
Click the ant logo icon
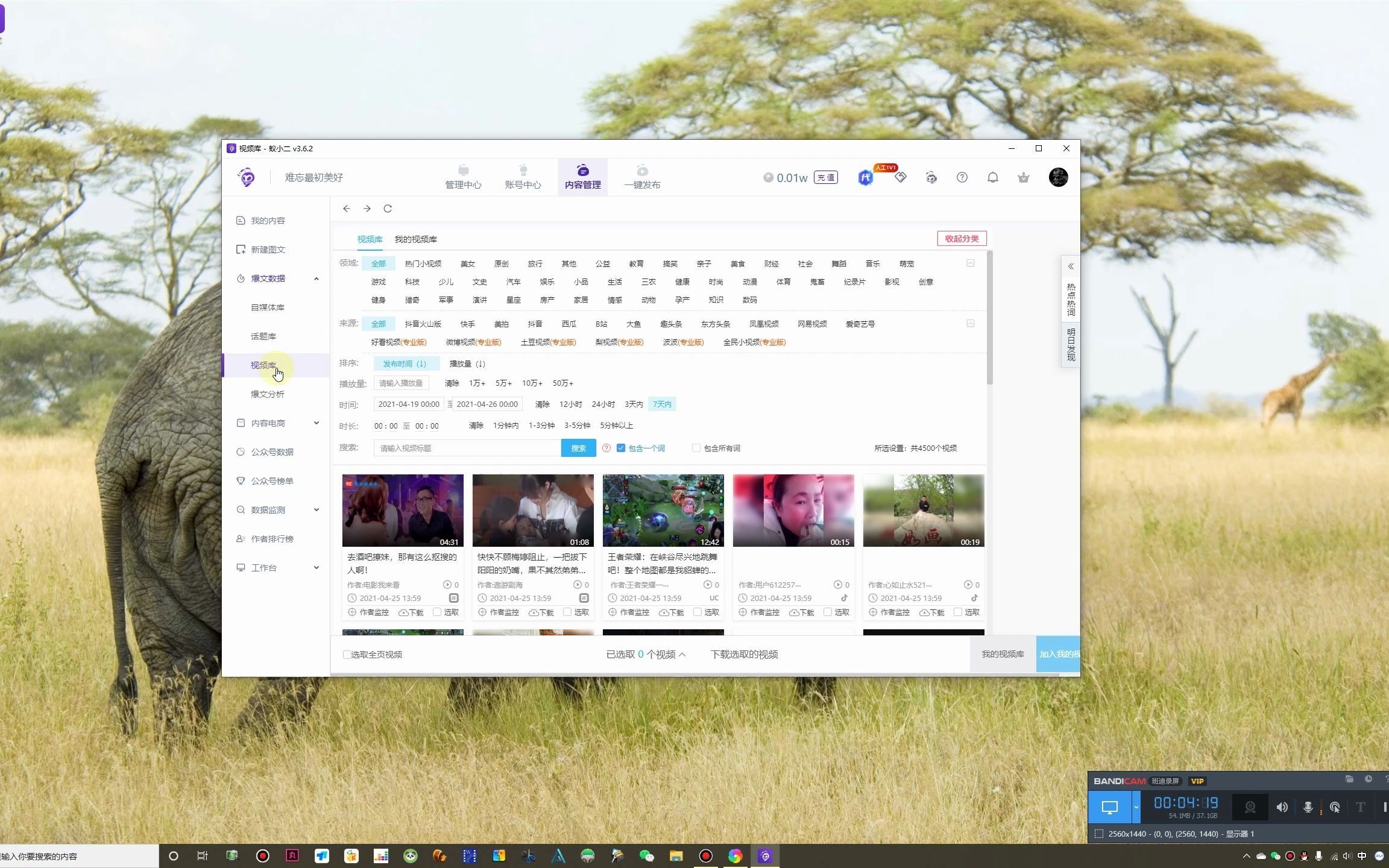(246, 177)
